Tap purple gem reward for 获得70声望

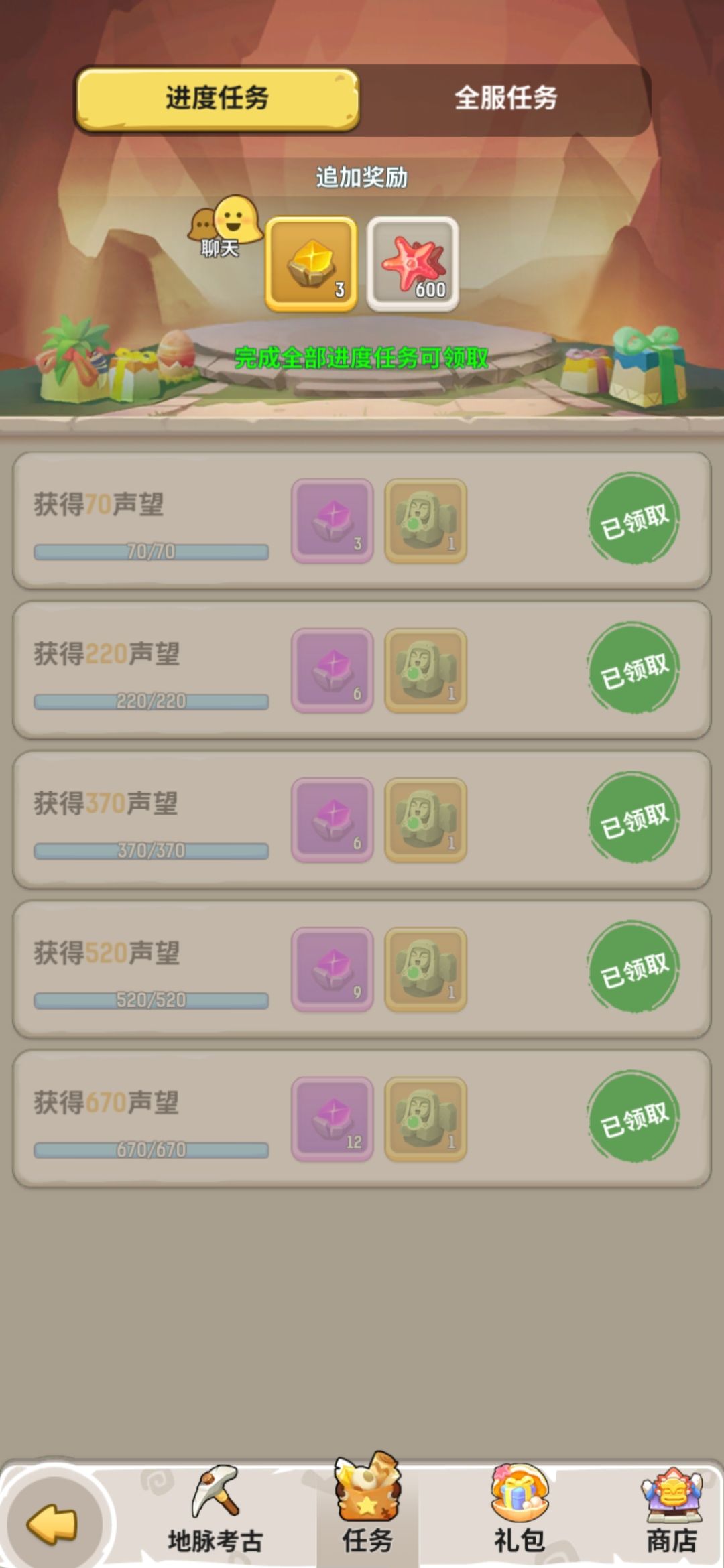333,521
